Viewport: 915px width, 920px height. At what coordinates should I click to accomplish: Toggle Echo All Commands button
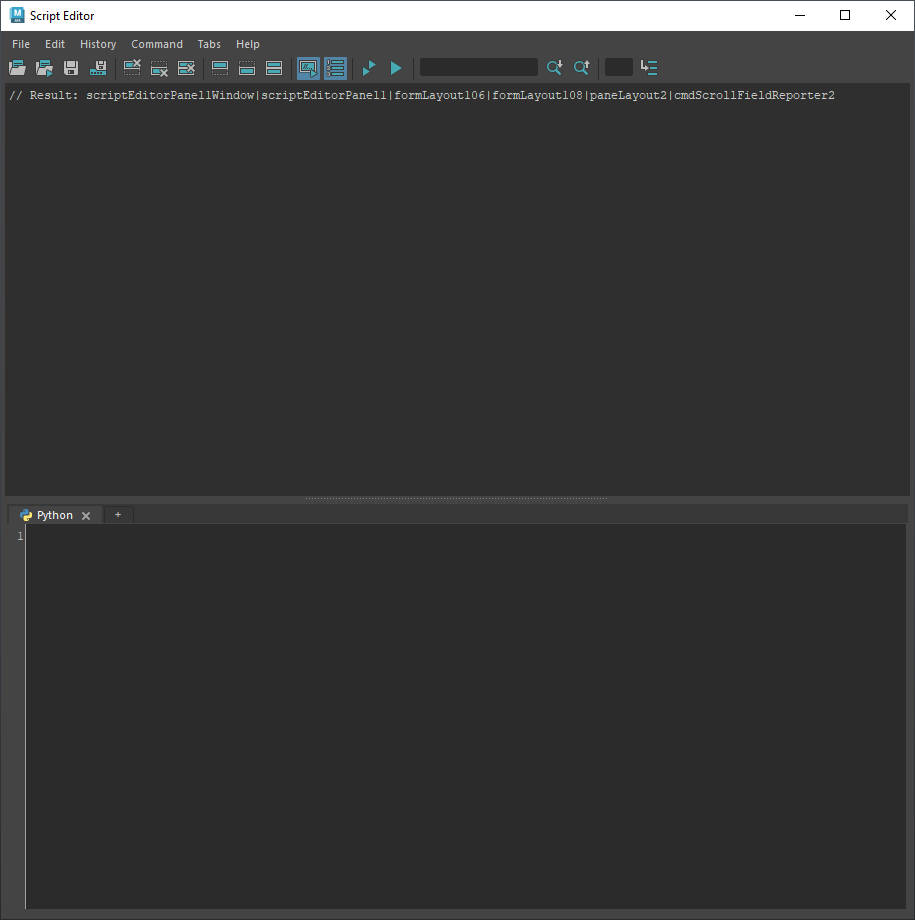click(x=308, y=68)
